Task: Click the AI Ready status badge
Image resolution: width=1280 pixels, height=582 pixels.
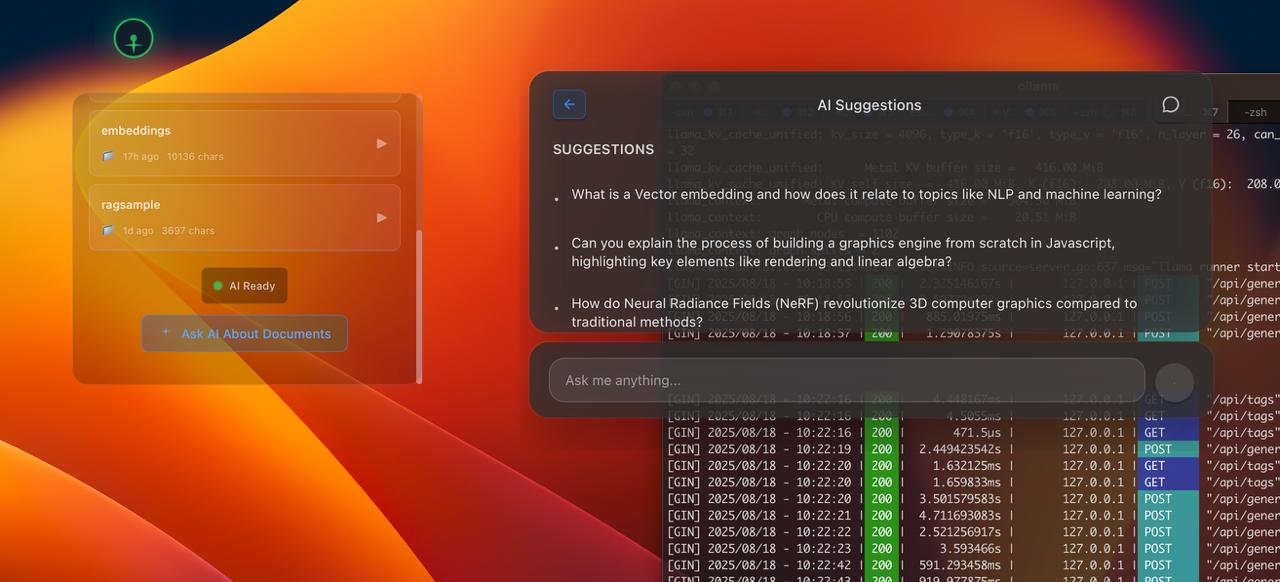Action: point(244,286)
